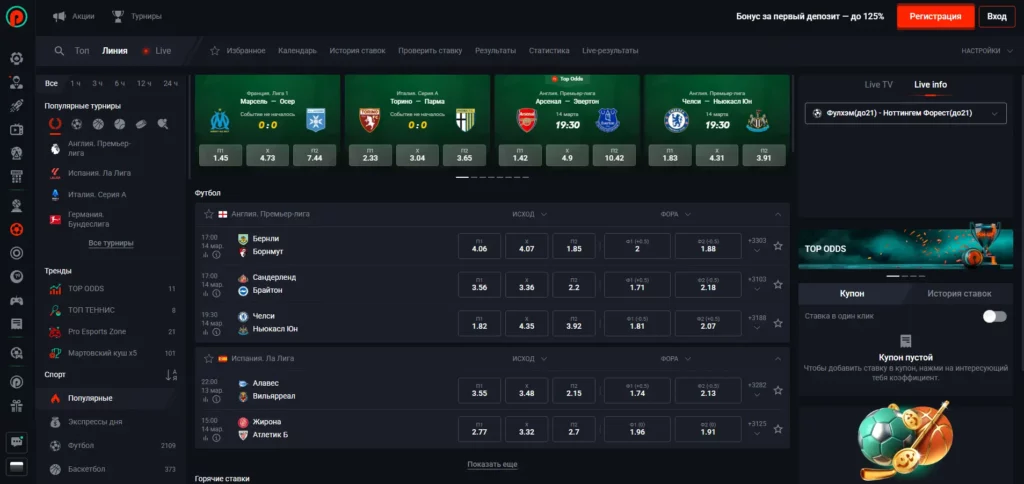This screenshot has height=484, width=1024.
Task: Select the 6 ч time filter
Action: click(x=120, y=84)
